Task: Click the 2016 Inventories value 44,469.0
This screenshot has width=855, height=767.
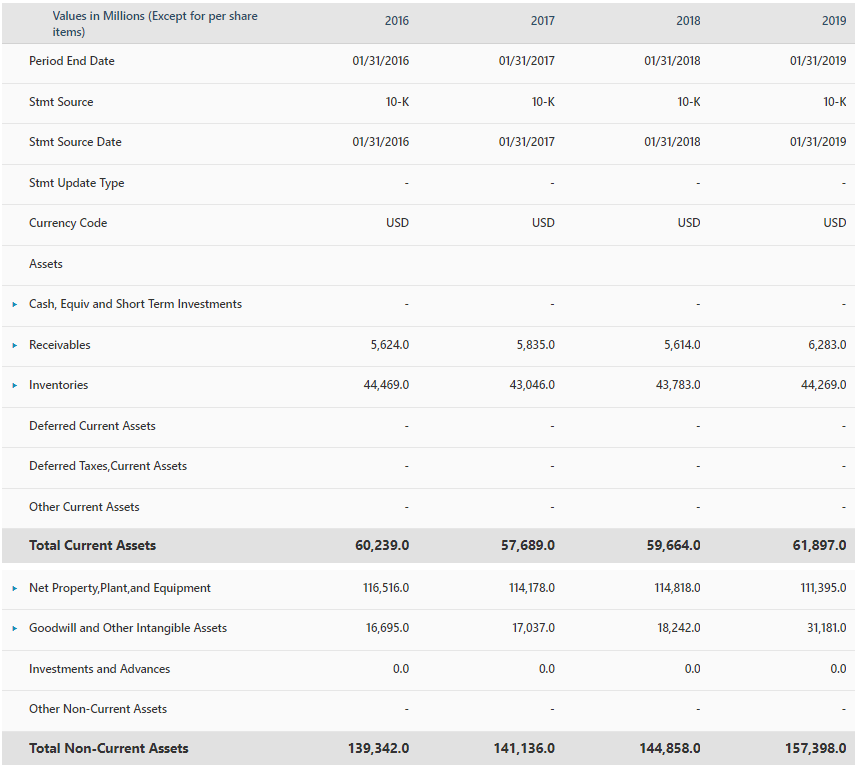Action: tap(386, 385)
